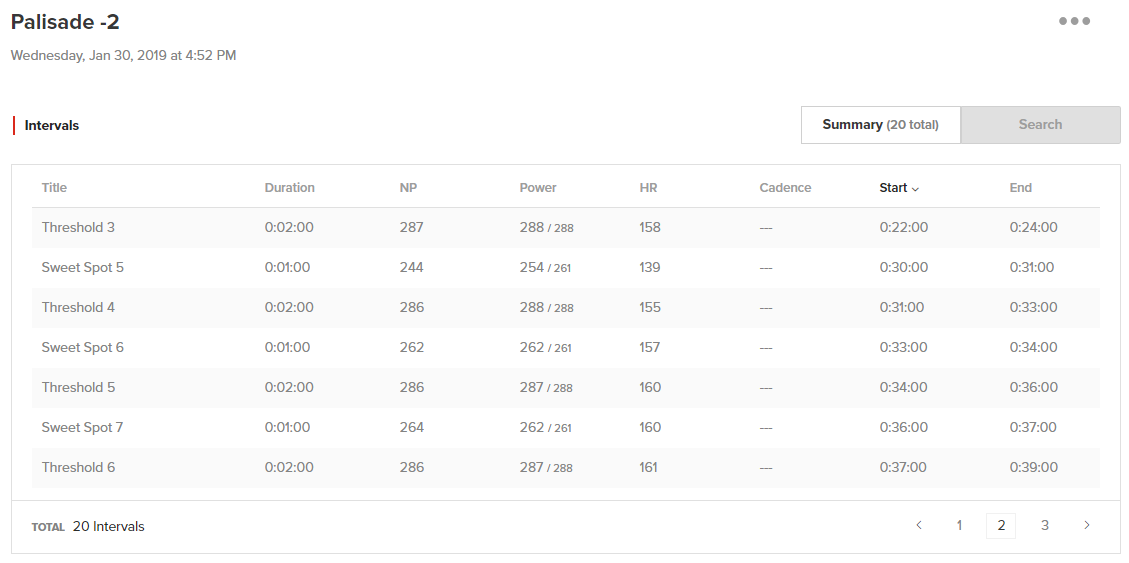Screen dimensions: 1129x563
Task: Go to next page arrow
Action: [x=1087, y=525]
